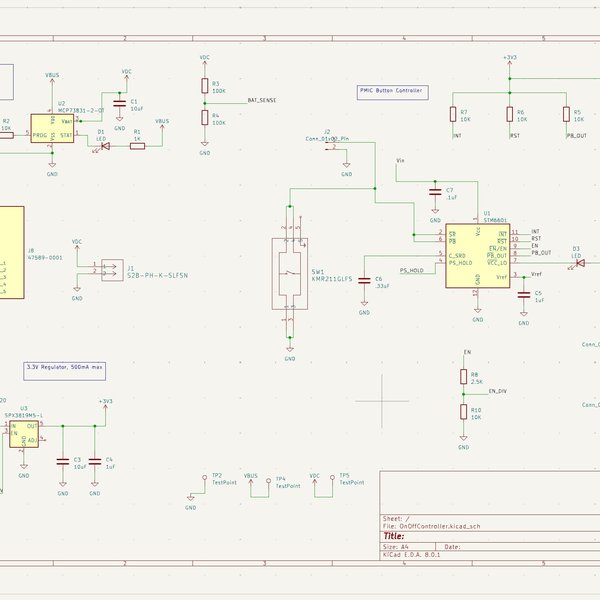This screenshot has width=600, height=600.
Task: Select capacitor C6 .33uF symbol
Action: (x=364, y=280)
